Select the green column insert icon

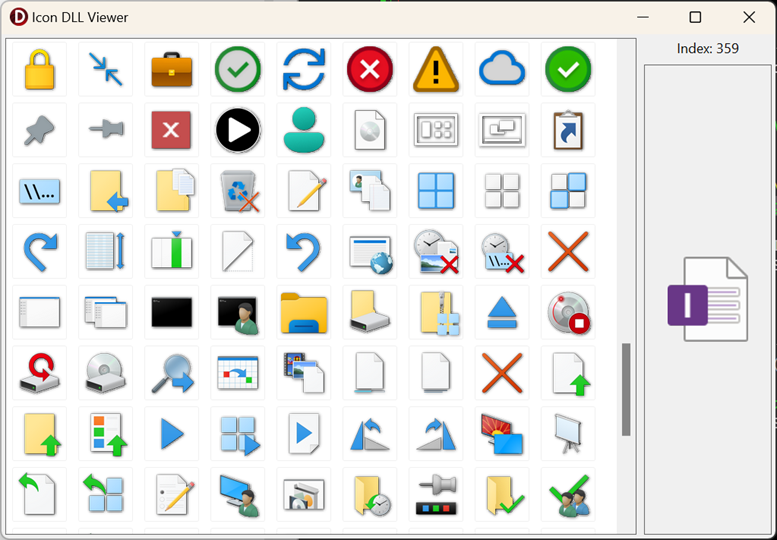171,251
